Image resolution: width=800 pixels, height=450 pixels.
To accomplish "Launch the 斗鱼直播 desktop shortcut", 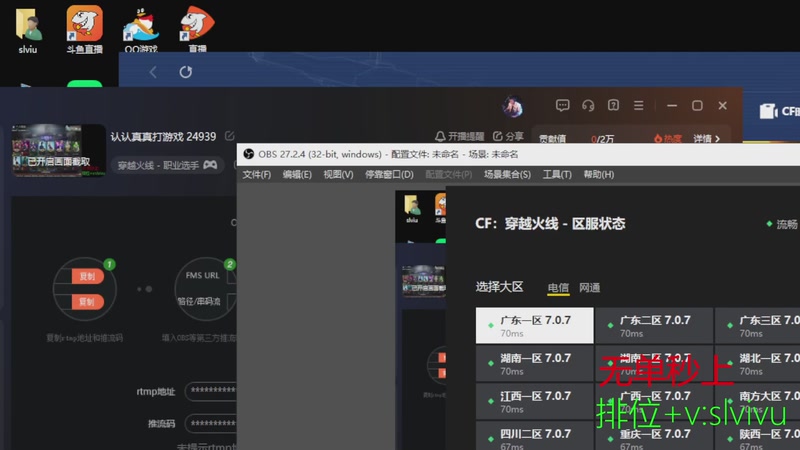I will [x=84, y=30].
